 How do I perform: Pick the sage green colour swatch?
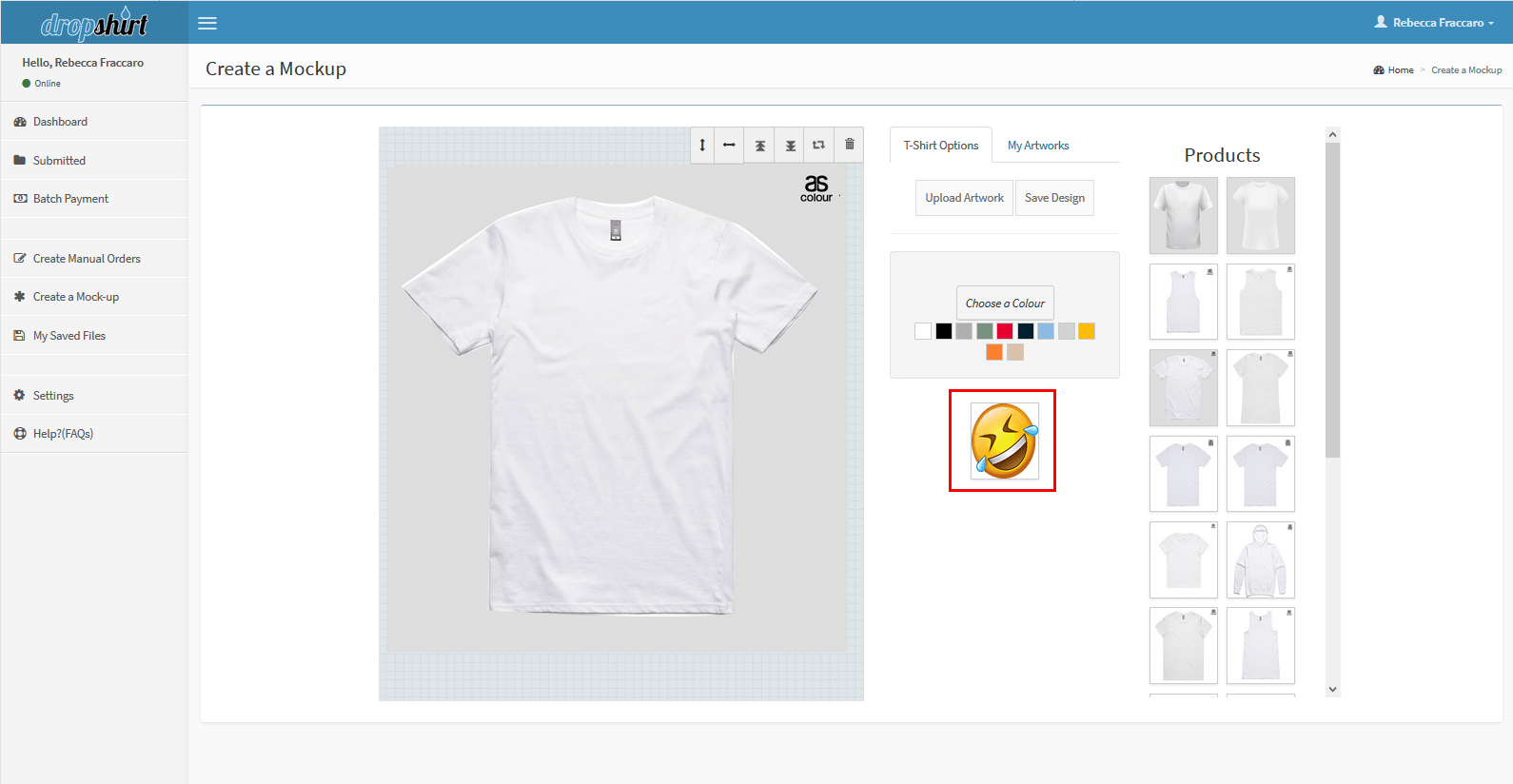tap(985, 331)
